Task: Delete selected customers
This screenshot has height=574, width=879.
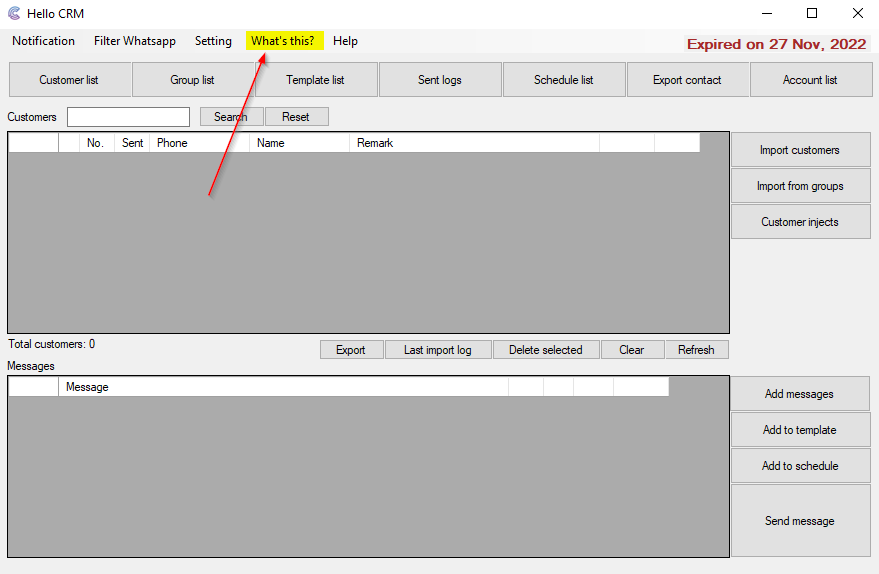Action: 545,350
